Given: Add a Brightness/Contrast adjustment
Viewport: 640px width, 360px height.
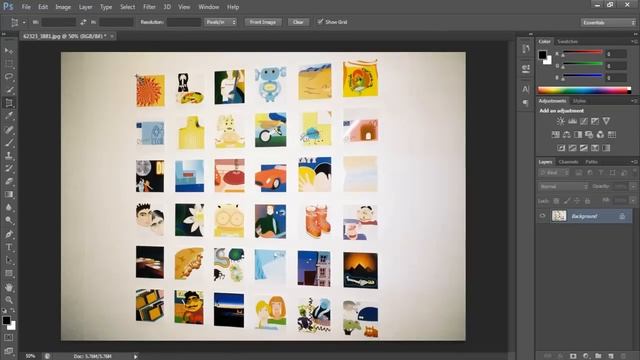Looking at the screenshot, I should pos(561,121).
